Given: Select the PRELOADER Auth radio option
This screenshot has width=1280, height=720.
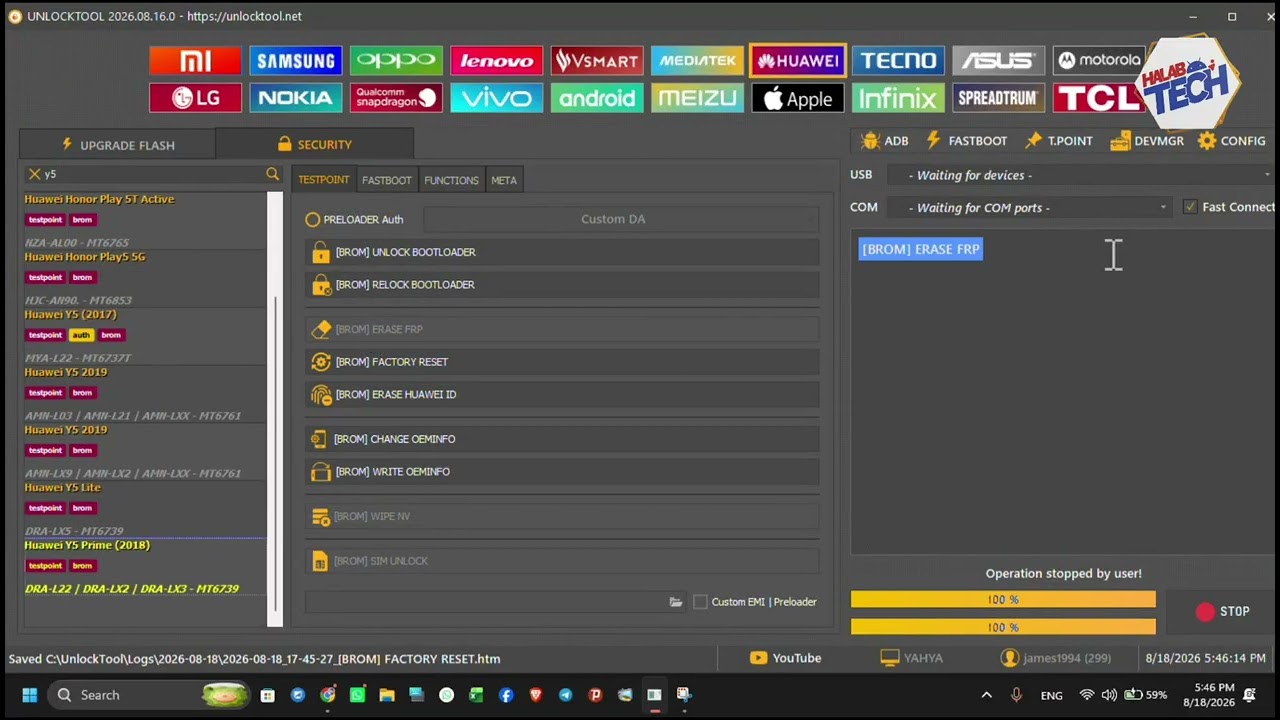Looking at the screenshot, I should click(354, 219).
